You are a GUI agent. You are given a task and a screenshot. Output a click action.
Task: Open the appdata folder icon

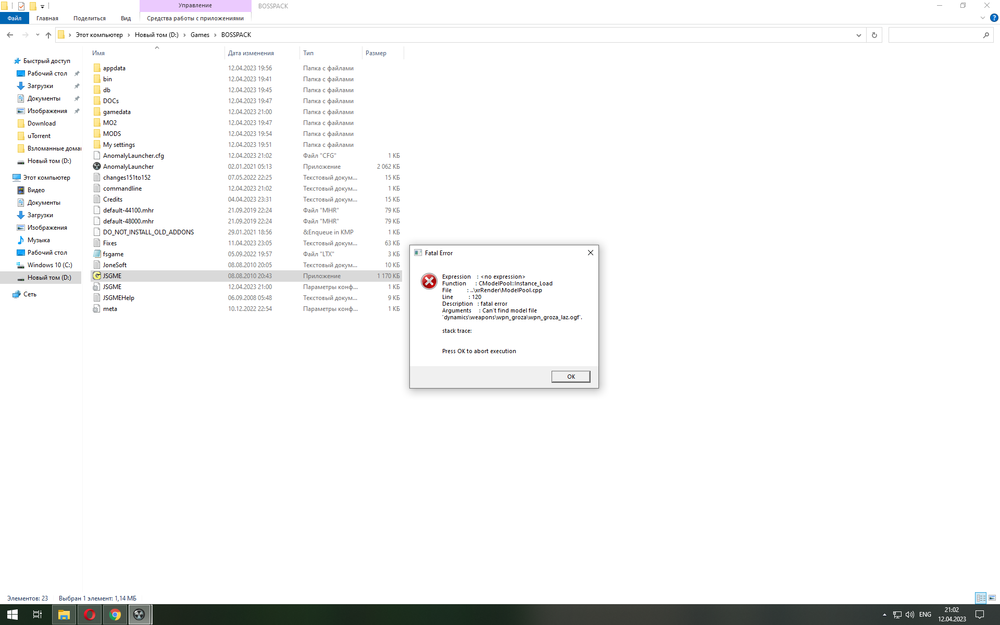tap(97, 68)
